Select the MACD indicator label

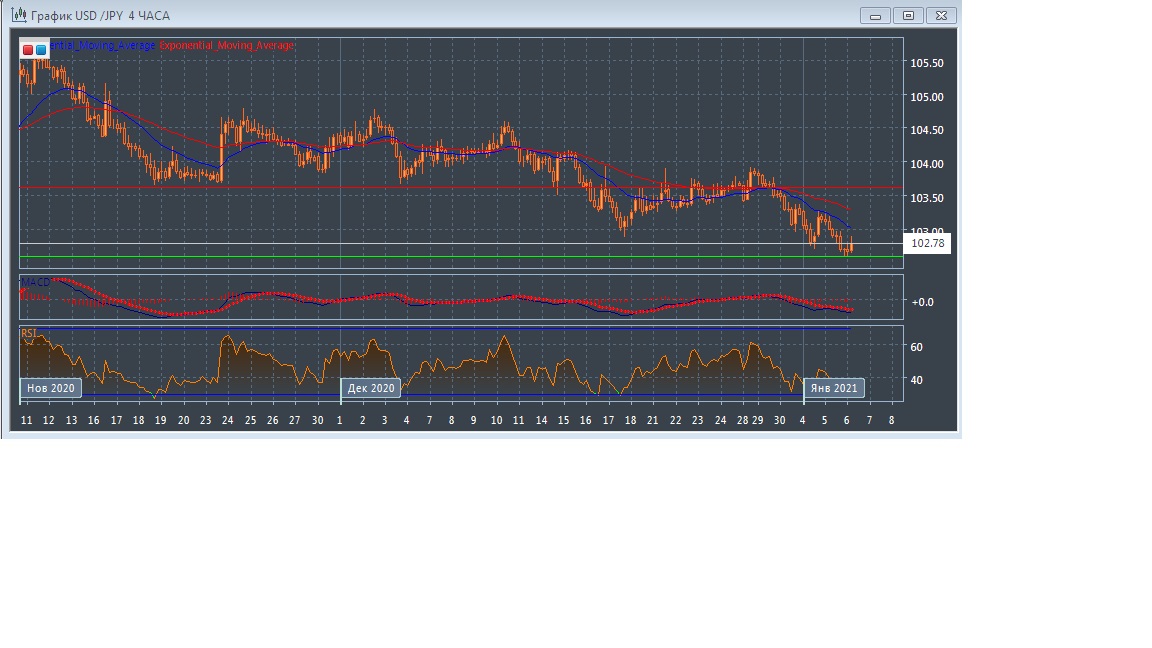(x=35, y=283)
